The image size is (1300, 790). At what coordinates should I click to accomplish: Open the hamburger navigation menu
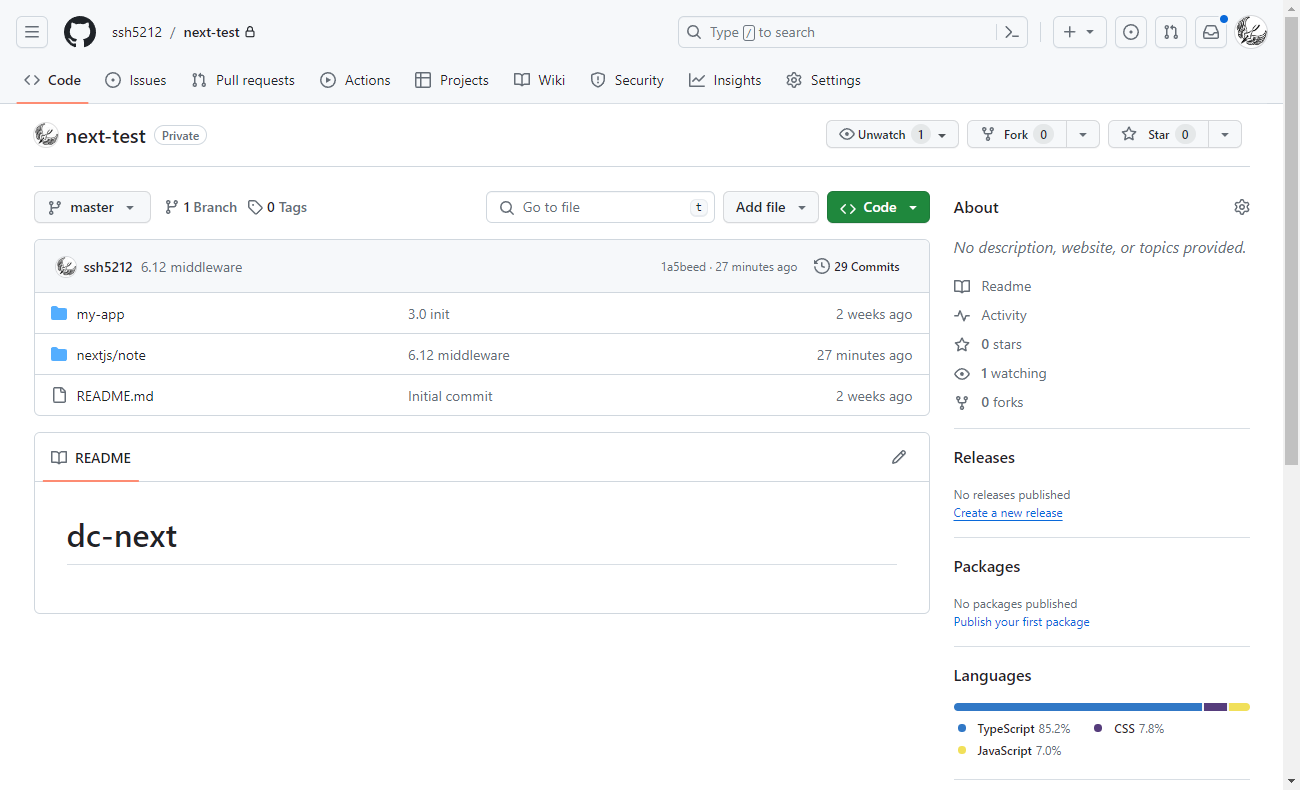[x=32, y=32]
